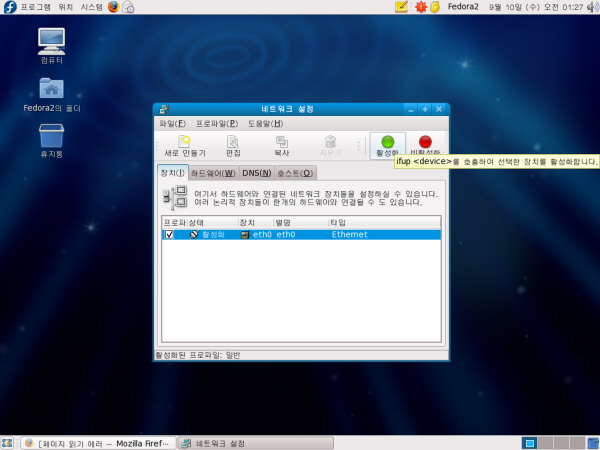600x450 pixels.
Task: Open the 위치 panel menu
Action: click(66, 7)
